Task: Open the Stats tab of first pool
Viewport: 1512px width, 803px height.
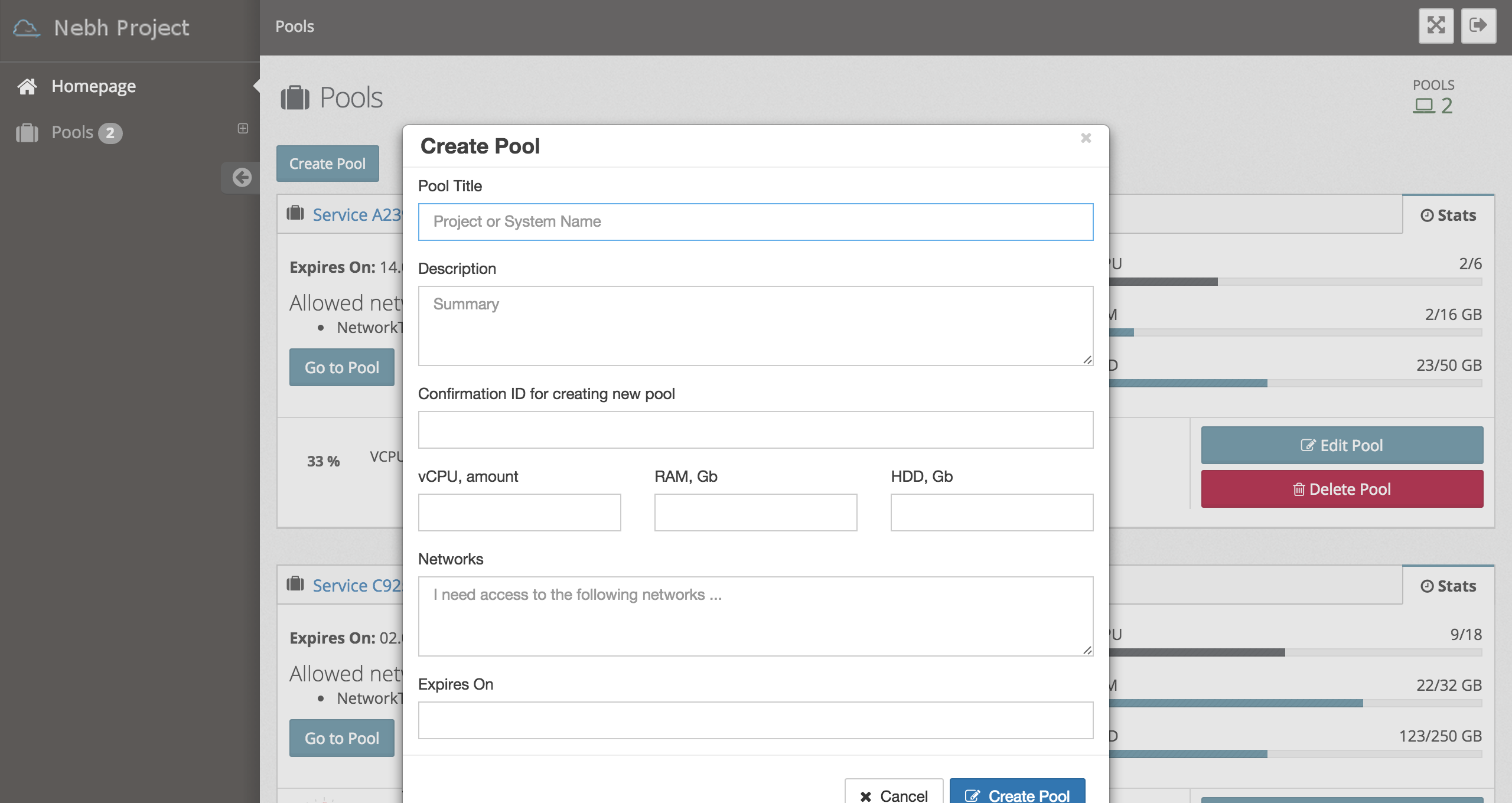Action: pos(1448,216)
